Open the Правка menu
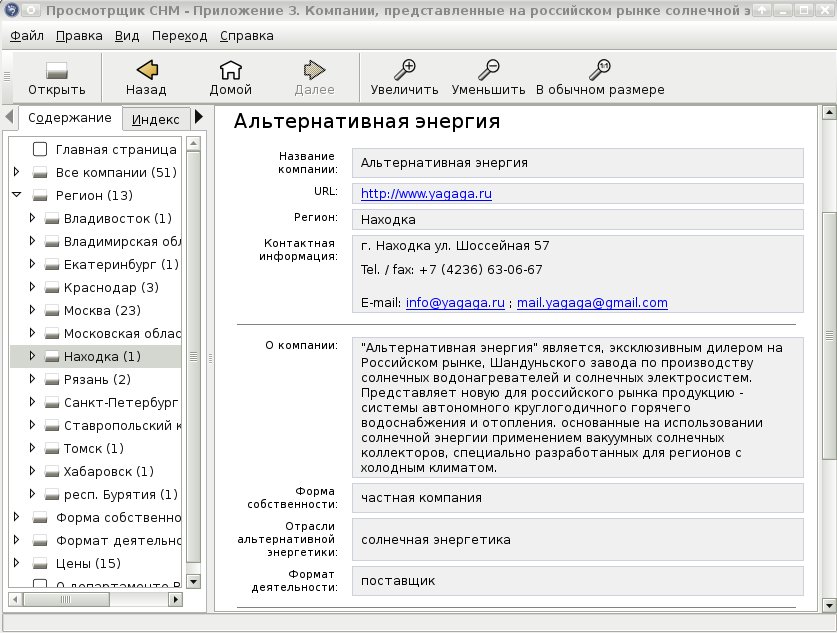The image size is (837, 633). click(79, 36)
